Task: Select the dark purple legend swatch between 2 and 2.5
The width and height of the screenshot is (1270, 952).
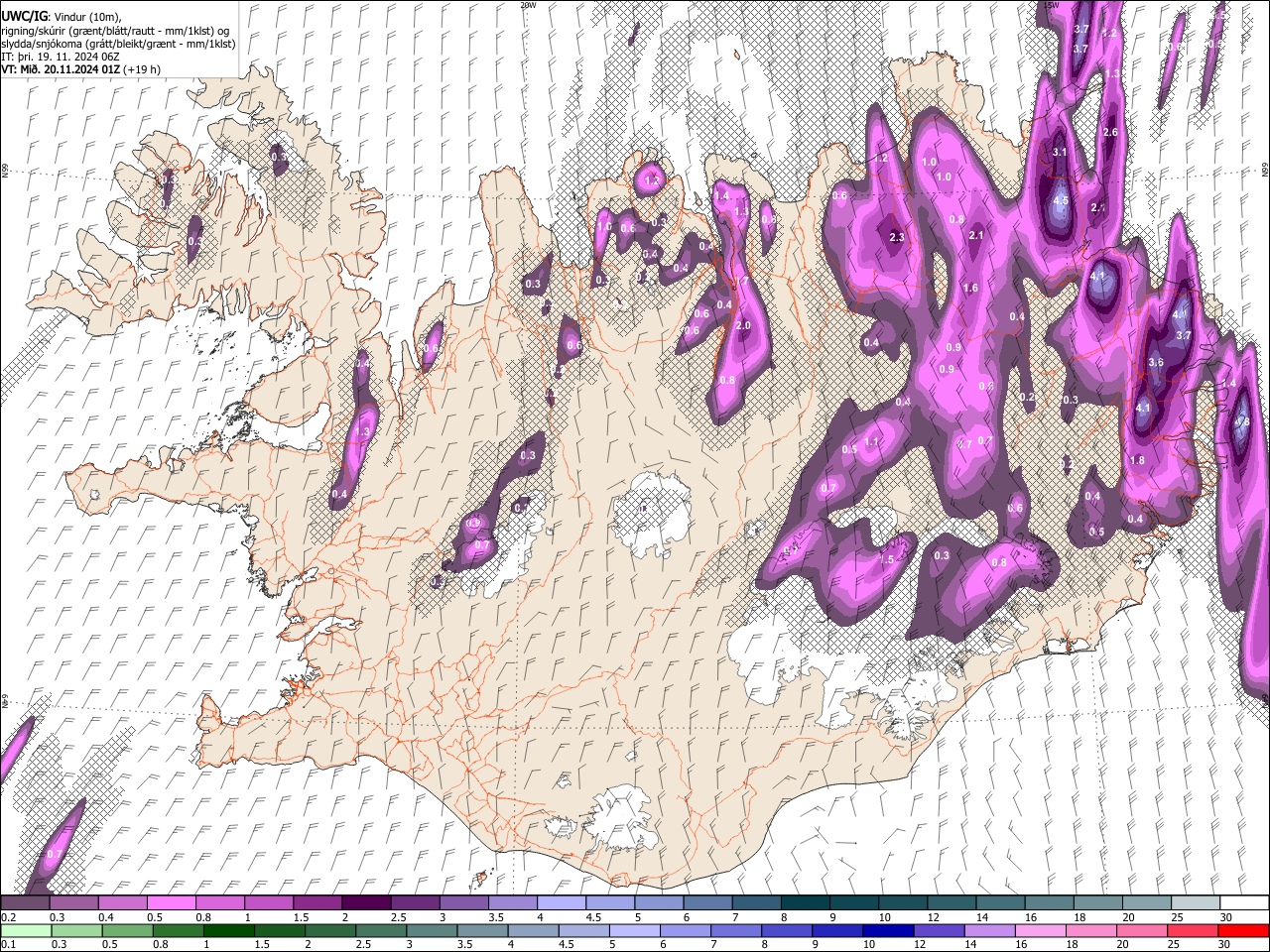Action: [x=365, y=902]
